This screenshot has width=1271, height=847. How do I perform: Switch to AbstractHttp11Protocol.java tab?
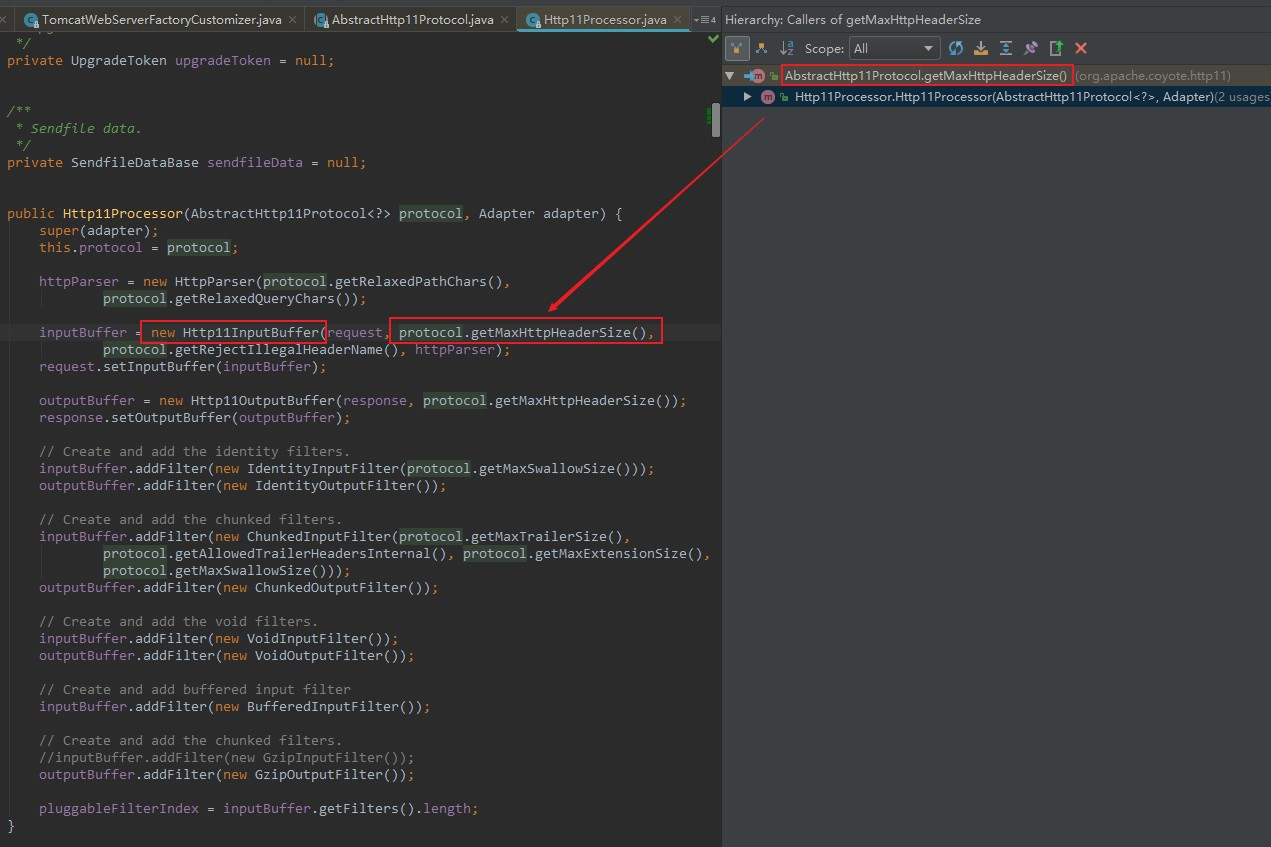412,19
